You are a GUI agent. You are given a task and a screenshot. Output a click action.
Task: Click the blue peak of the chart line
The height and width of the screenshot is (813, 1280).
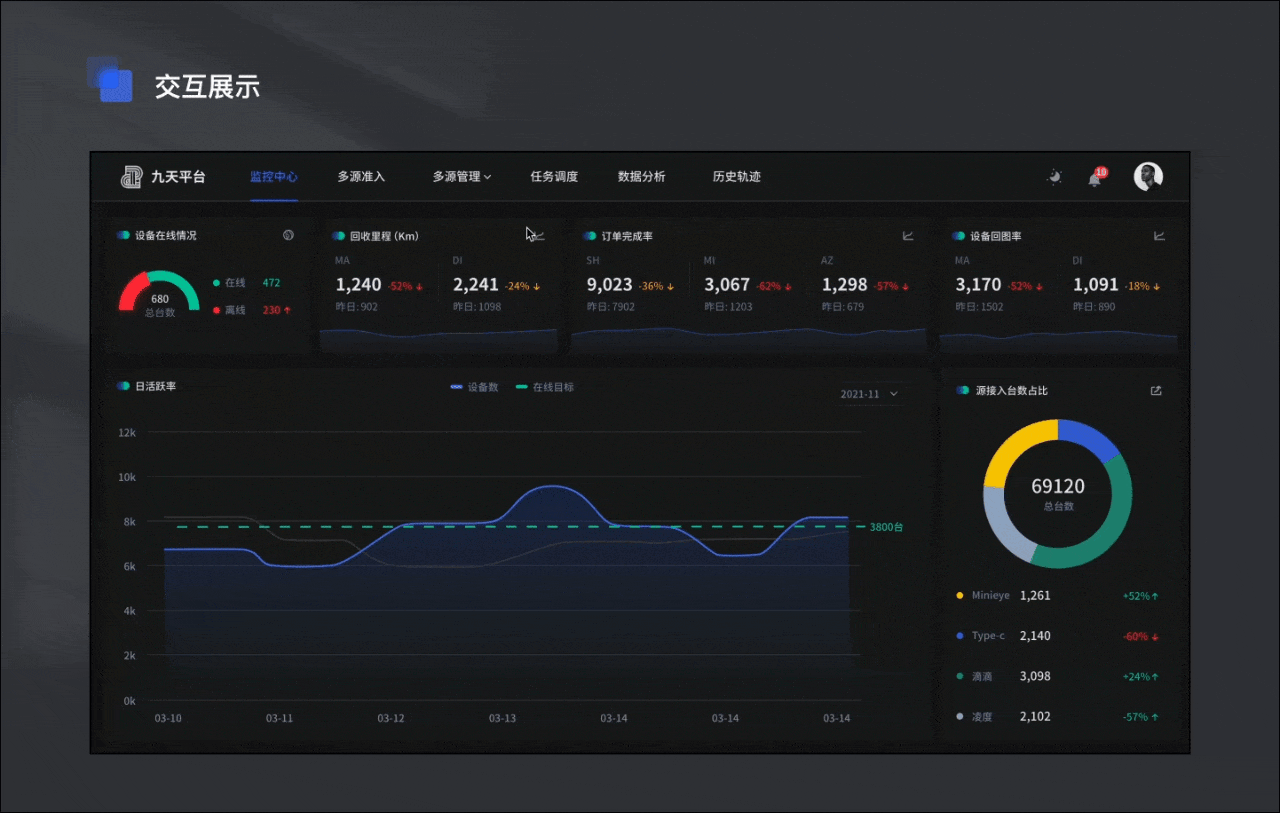pyautogui.click(x=551, y=486)
